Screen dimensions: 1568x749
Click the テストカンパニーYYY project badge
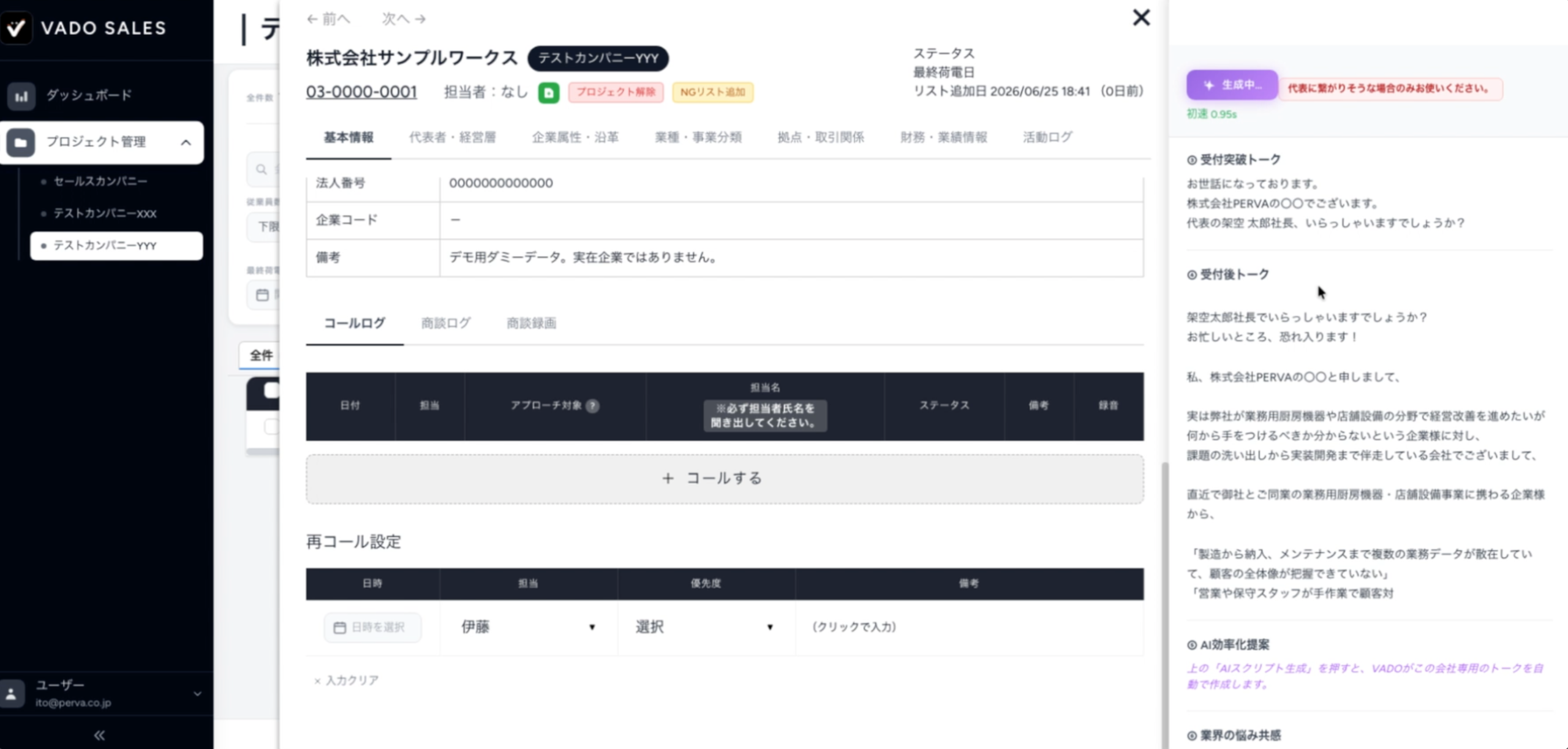click(598, 58)
